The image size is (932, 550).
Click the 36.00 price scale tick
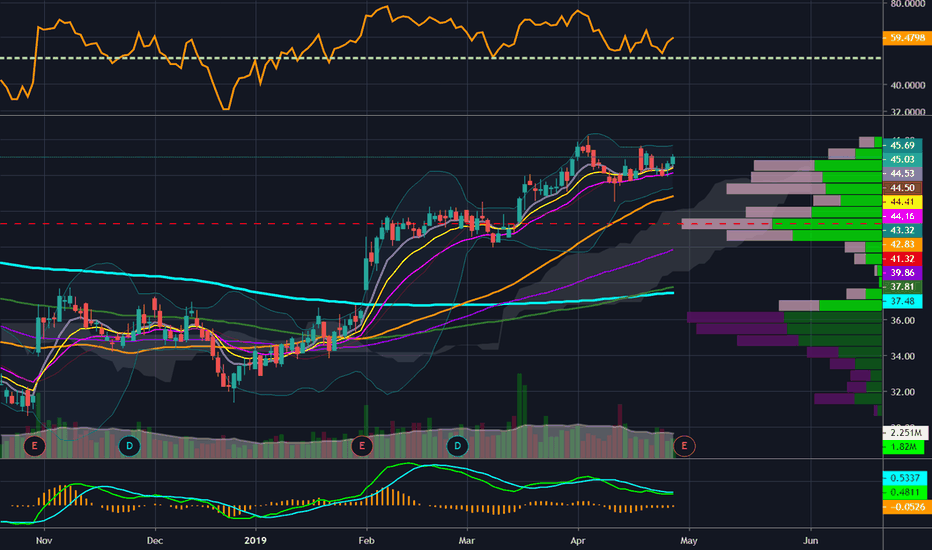902,320
